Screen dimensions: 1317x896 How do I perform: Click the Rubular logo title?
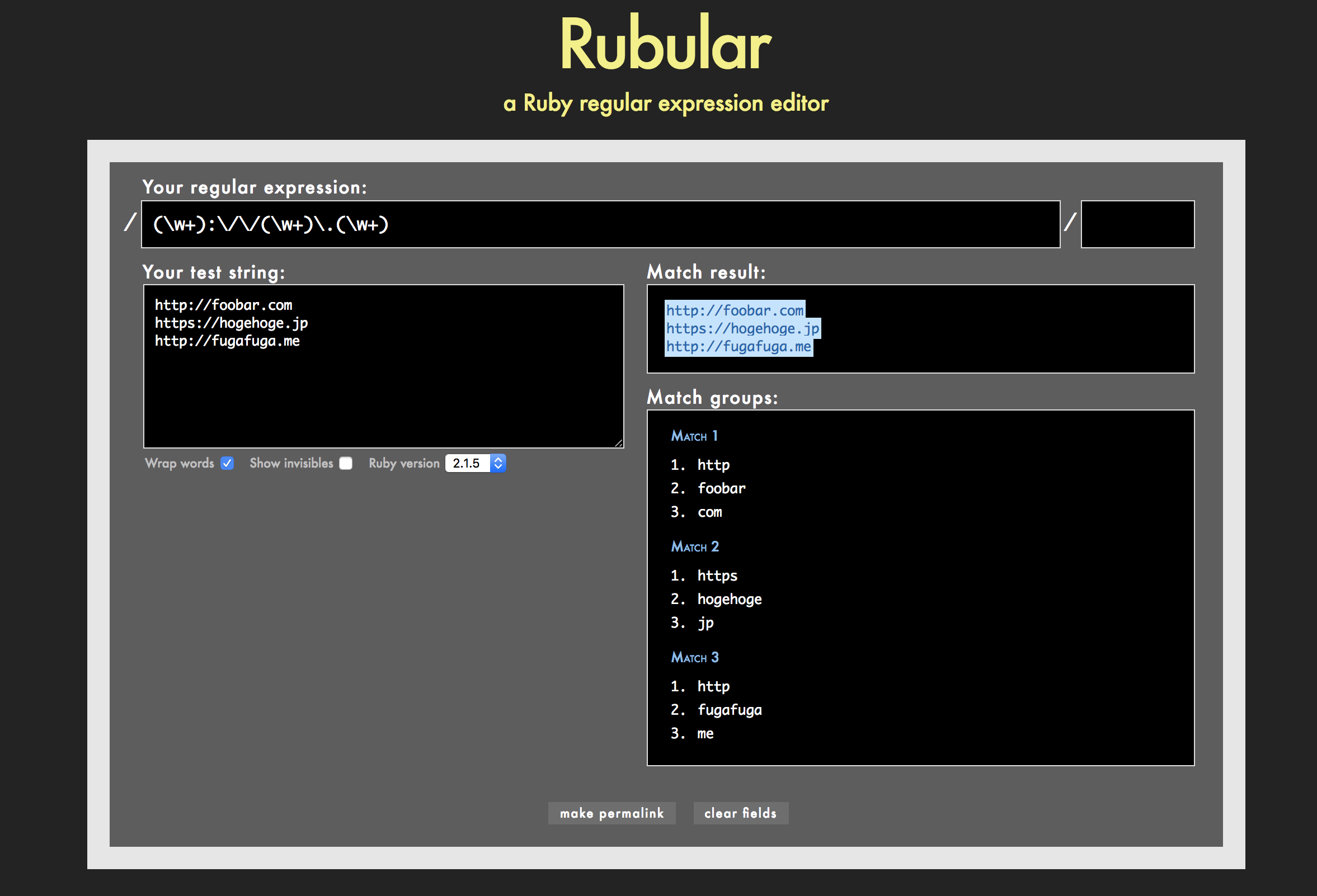665,44
